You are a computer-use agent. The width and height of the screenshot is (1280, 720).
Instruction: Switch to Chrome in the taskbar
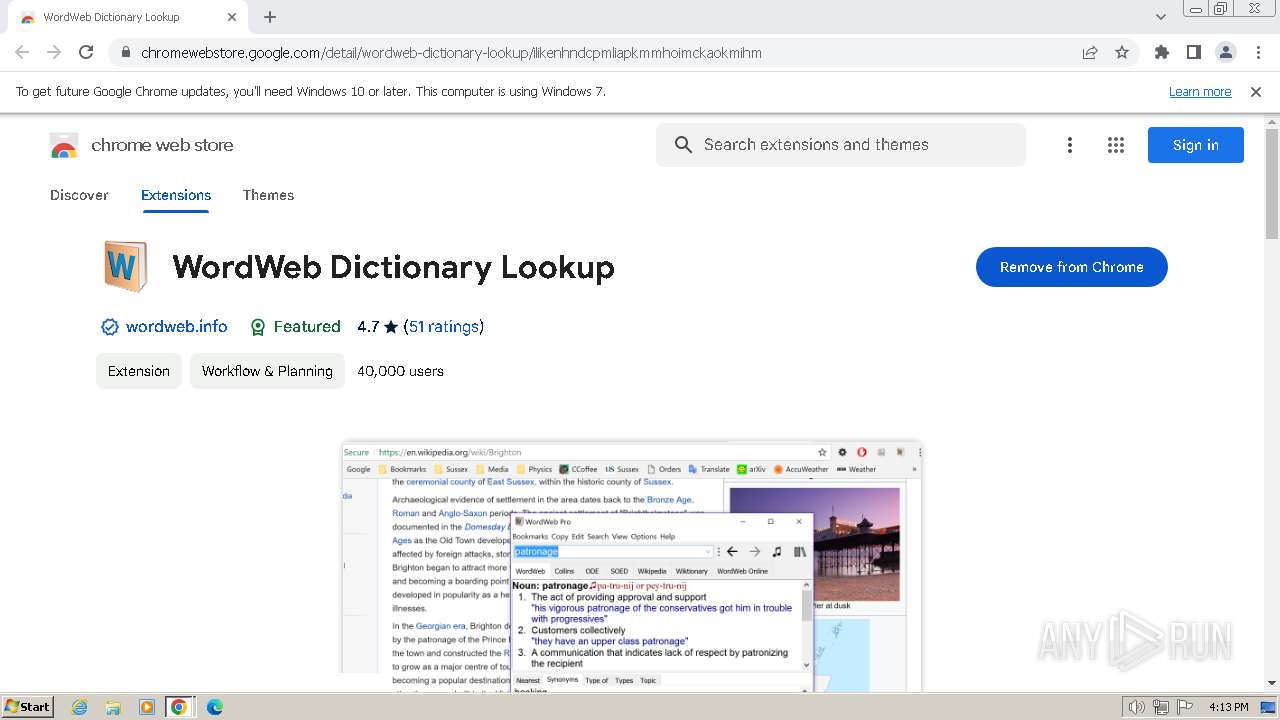click(179, 707)
